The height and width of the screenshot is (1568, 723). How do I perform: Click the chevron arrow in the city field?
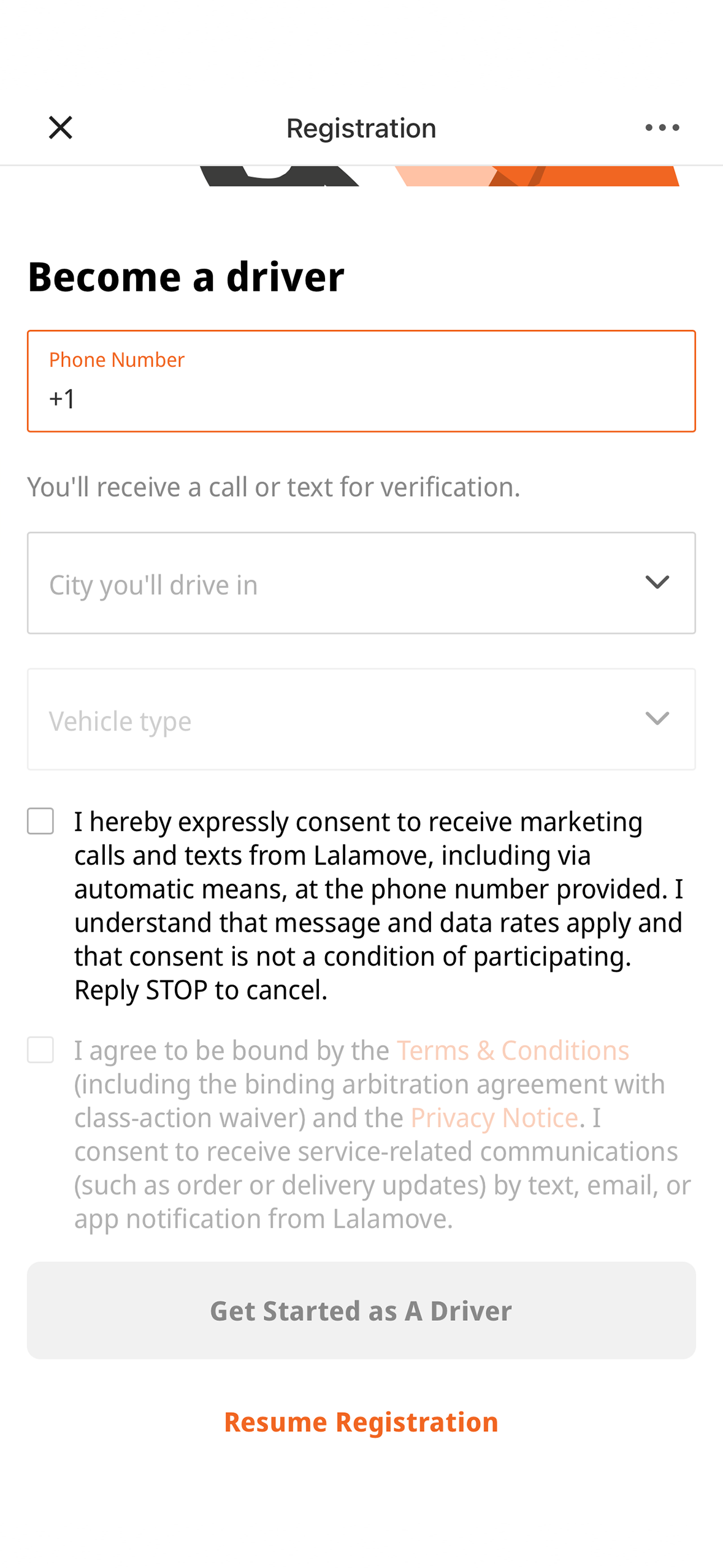pyautogui.click(x=657, y=582)
